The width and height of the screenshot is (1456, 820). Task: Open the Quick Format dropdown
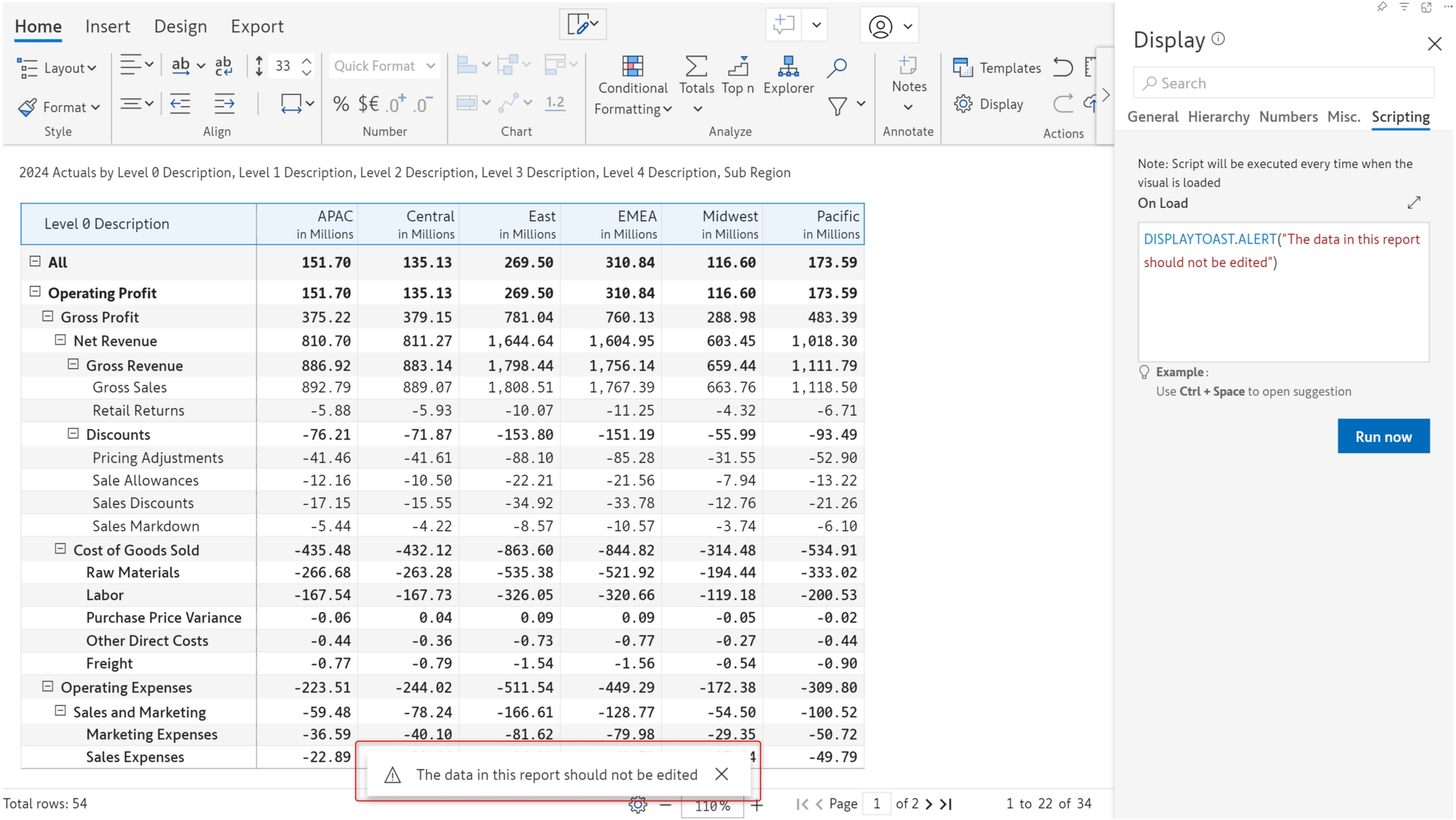(x=384, y=66)
